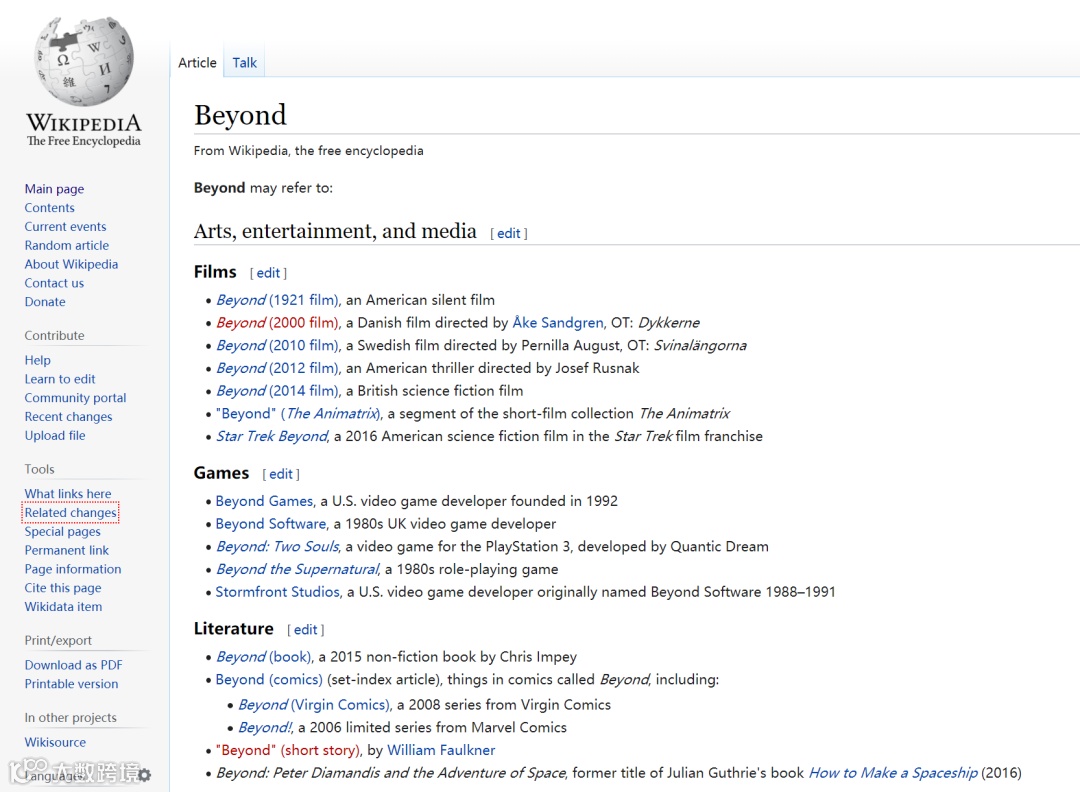The height and width of the screenshot is (792, 1080).
Task: Open Special pages link
Action: point(63,532)
